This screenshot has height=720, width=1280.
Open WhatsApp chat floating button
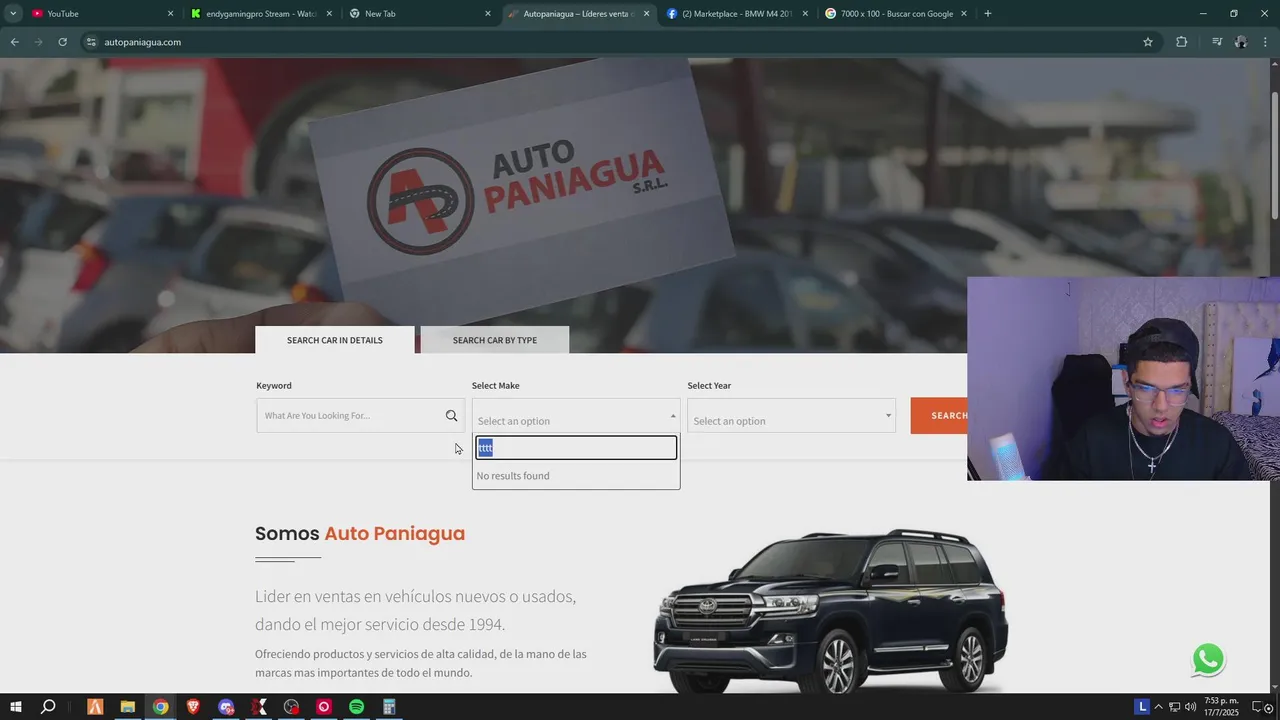pos(1208,659)
